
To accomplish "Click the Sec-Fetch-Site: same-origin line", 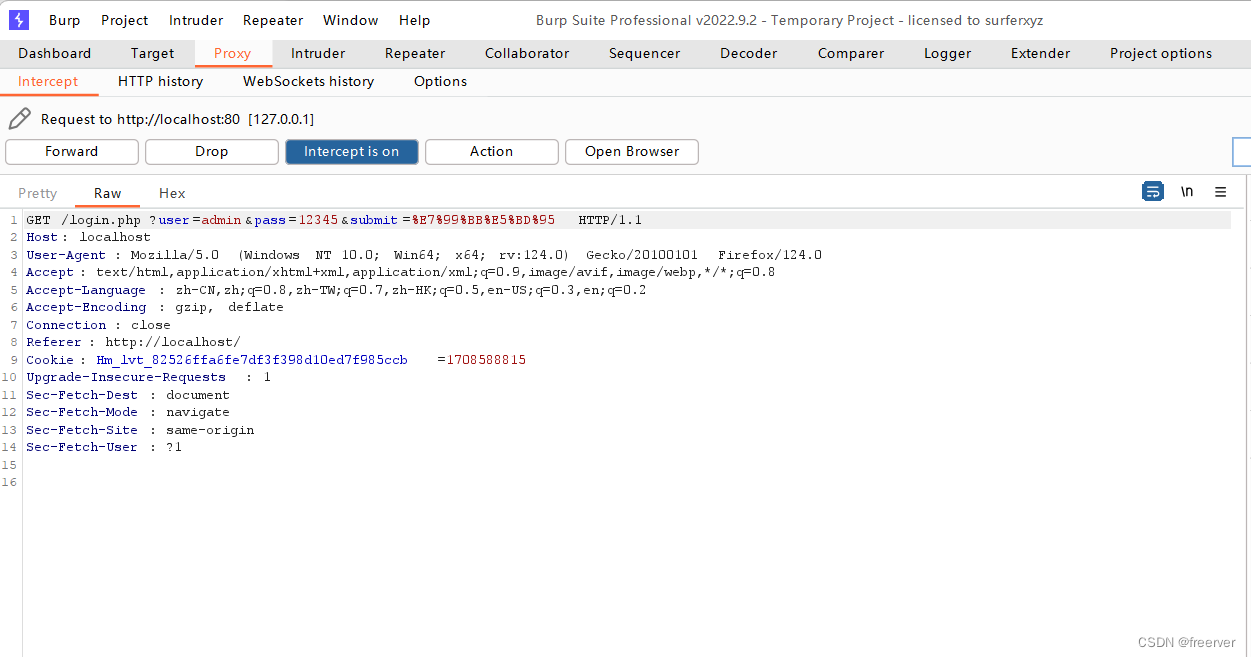I will (x=140, y=430).
